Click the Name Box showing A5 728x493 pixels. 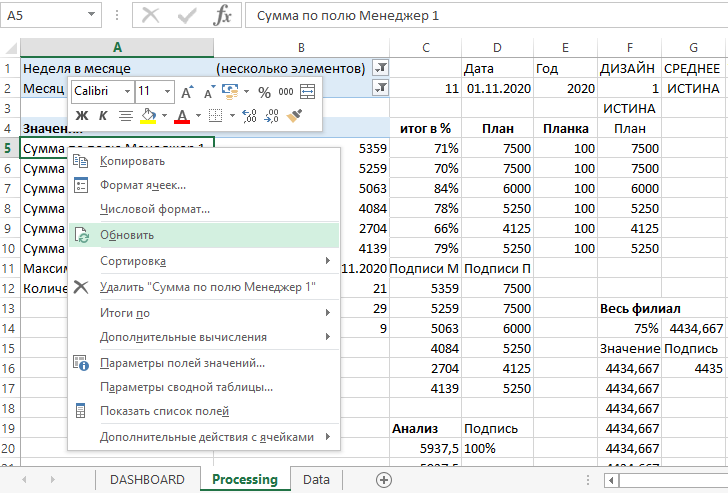[x=40, y=16]
